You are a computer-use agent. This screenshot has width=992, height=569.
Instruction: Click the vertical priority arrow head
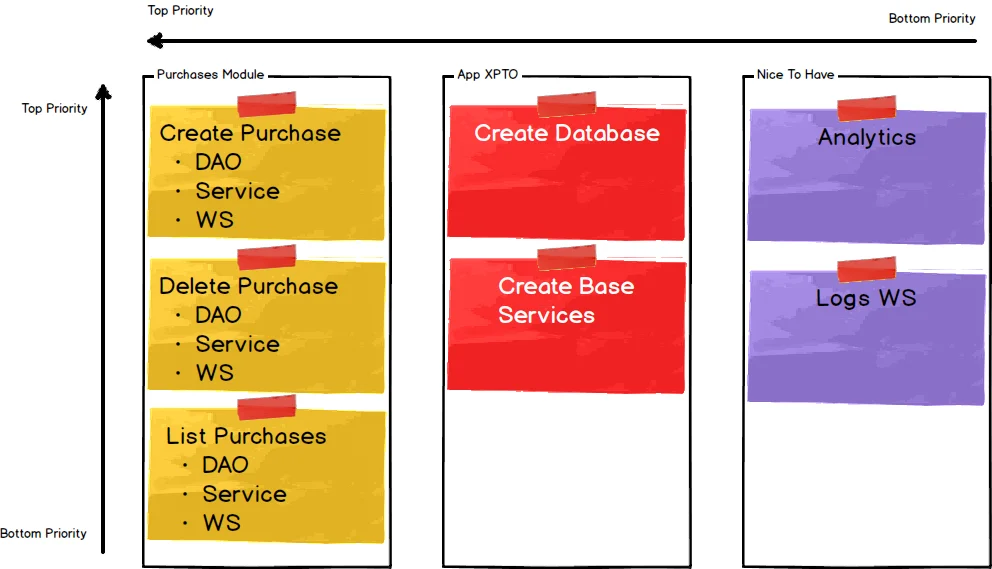(x=103, y=94)
